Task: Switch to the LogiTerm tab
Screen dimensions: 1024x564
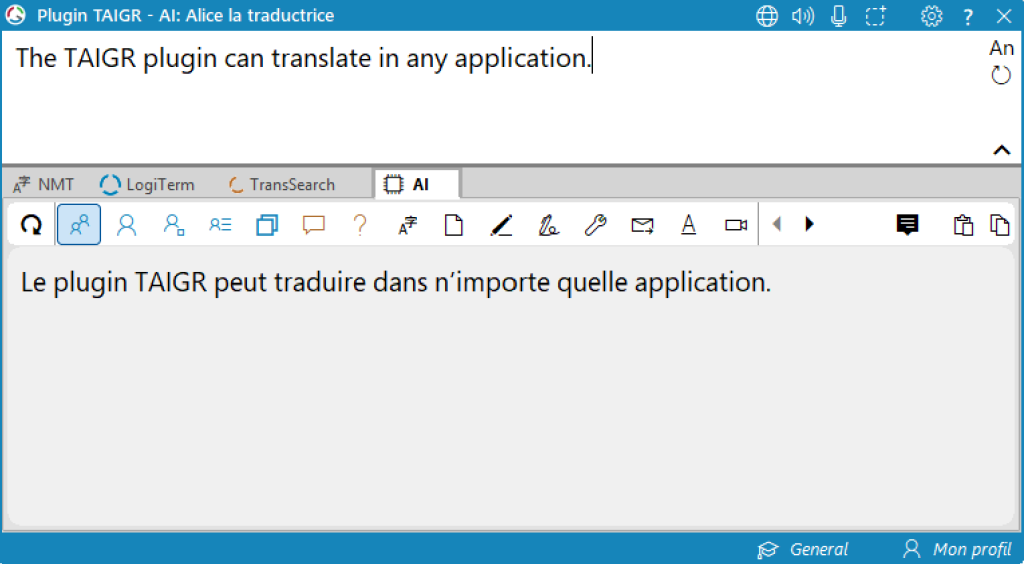Action: click(x=148, y=184)
